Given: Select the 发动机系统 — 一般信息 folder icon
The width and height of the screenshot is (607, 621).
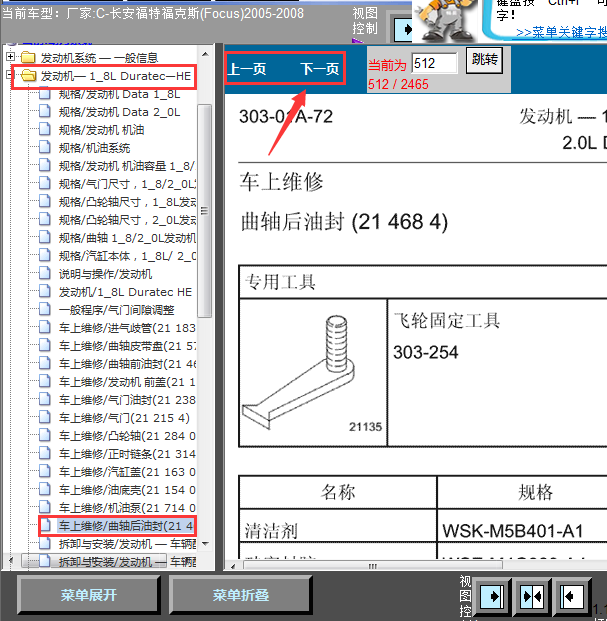Looking at the screenshot, I should coord(28,57).
